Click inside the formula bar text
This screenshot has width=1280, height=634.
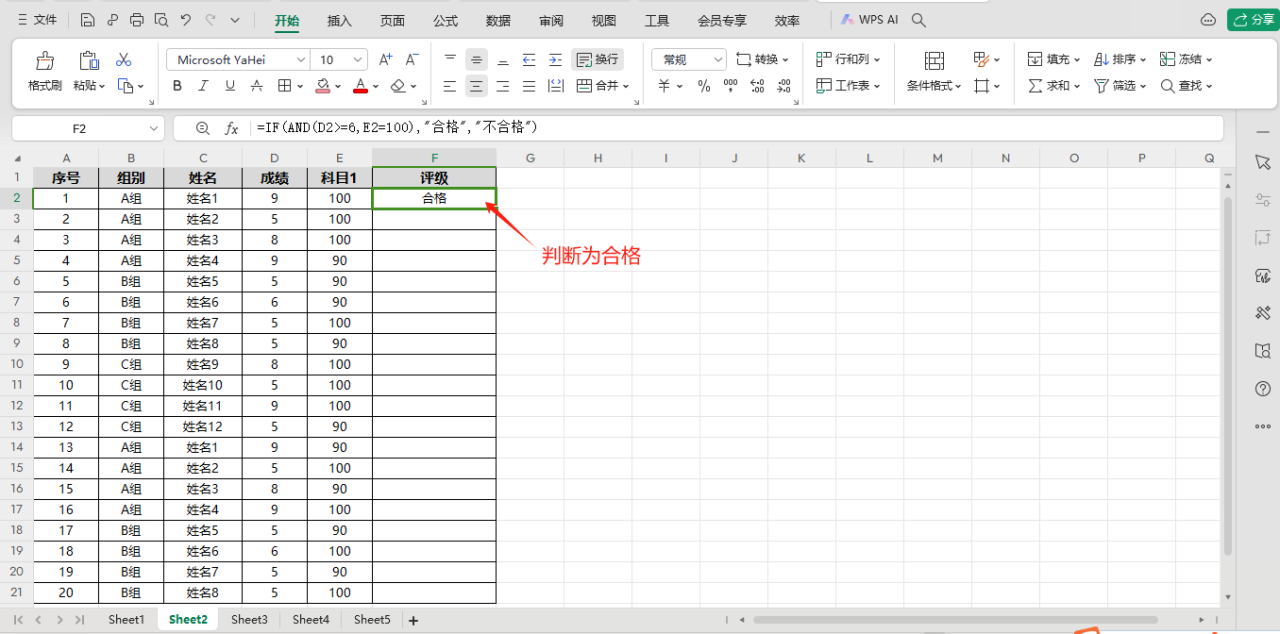tap(397, 128)
